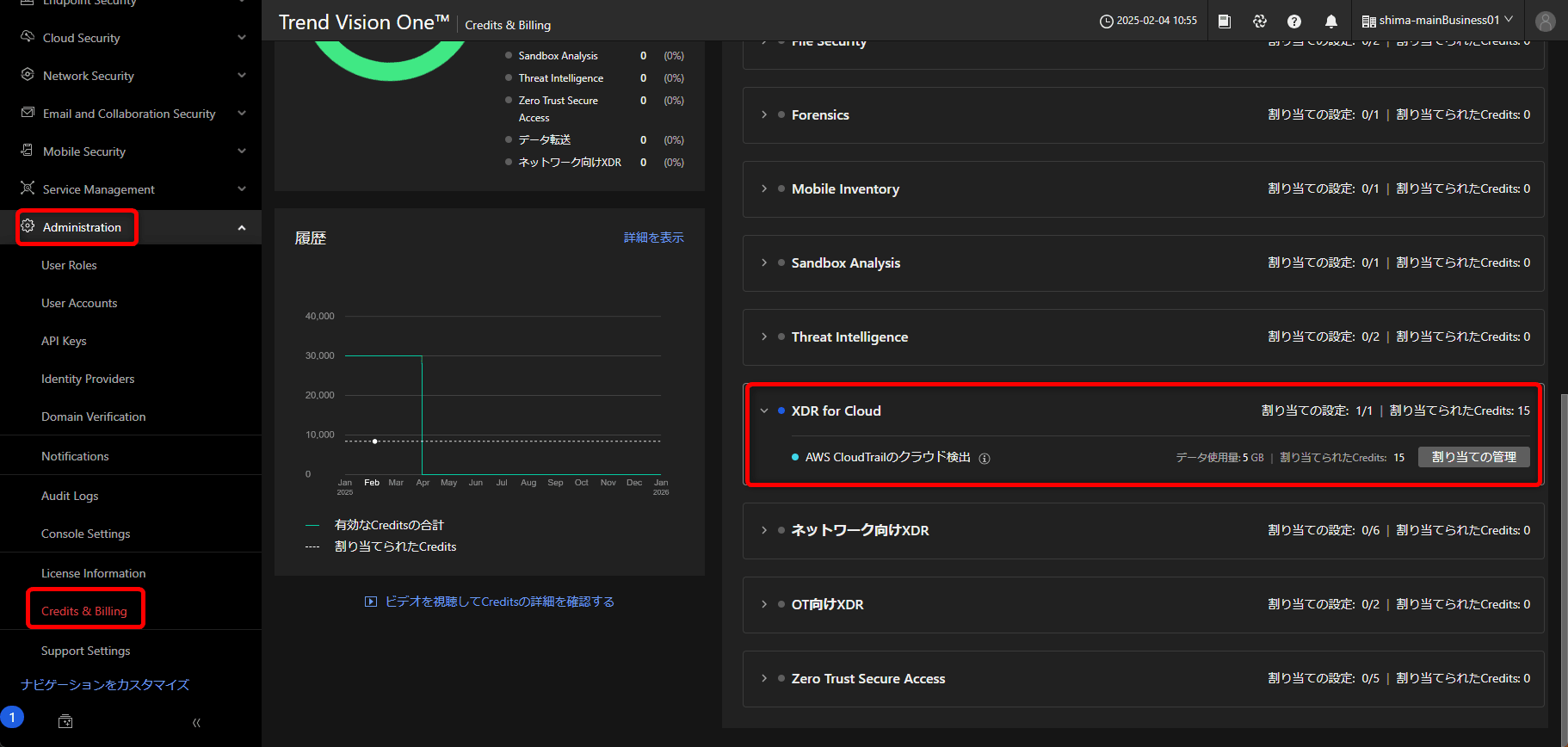Viewport: 1568px width, 747px height.
Task: Open the documentation book icon in header
Action: coord(1225,22)
